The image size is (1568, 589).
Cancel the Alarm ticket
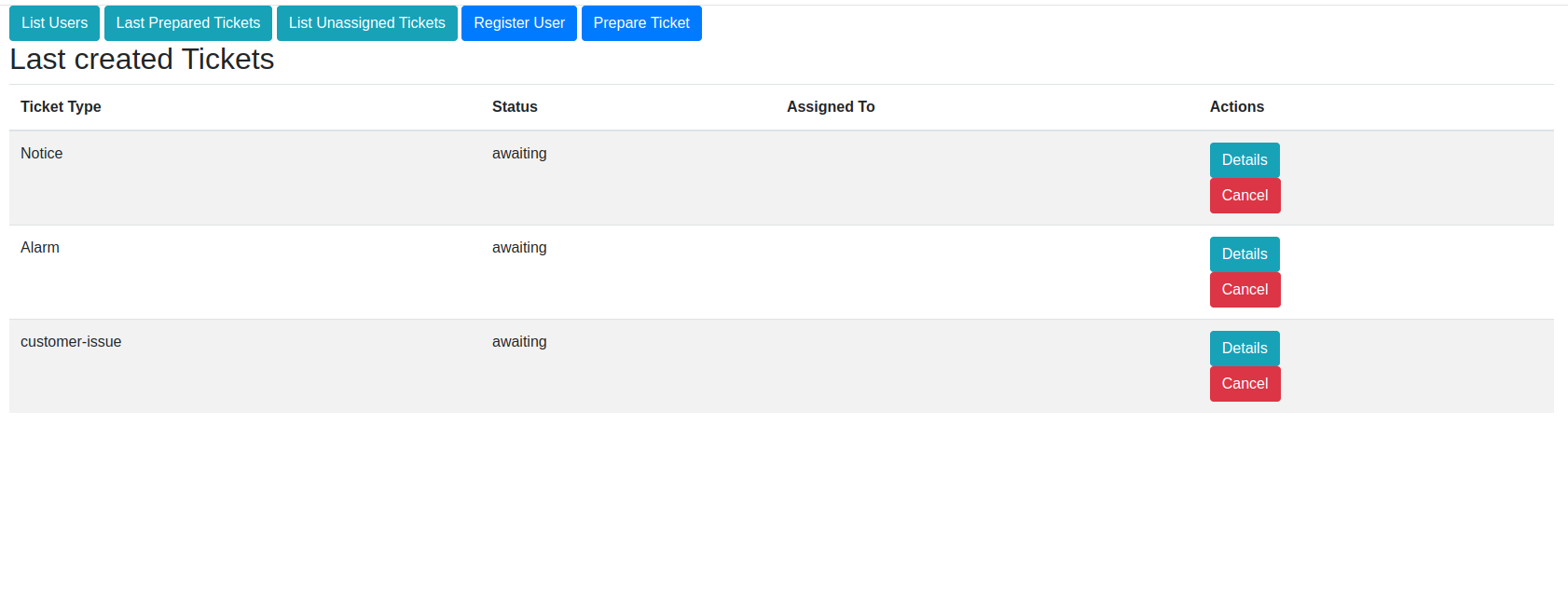(x=1245, y=290)
